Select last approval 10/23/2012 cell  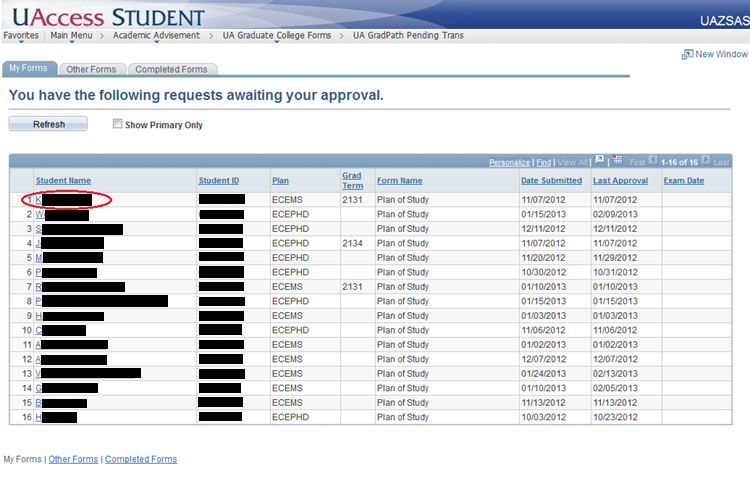click(615, 417)
